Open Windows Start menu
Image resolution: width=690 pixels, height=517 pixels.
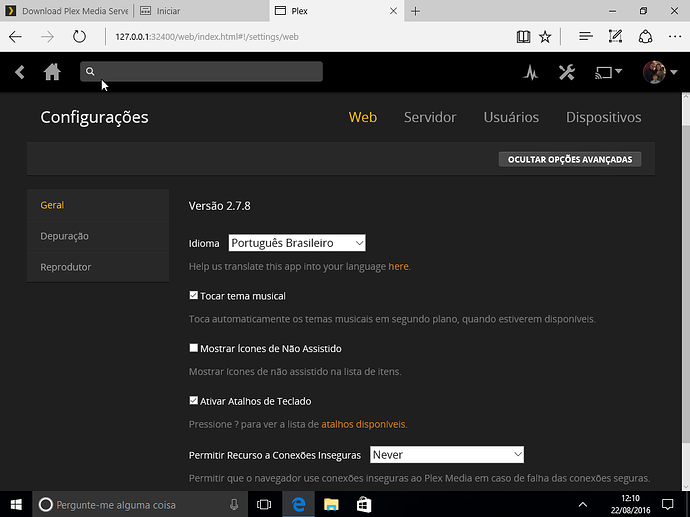click(x=16, y=505)
